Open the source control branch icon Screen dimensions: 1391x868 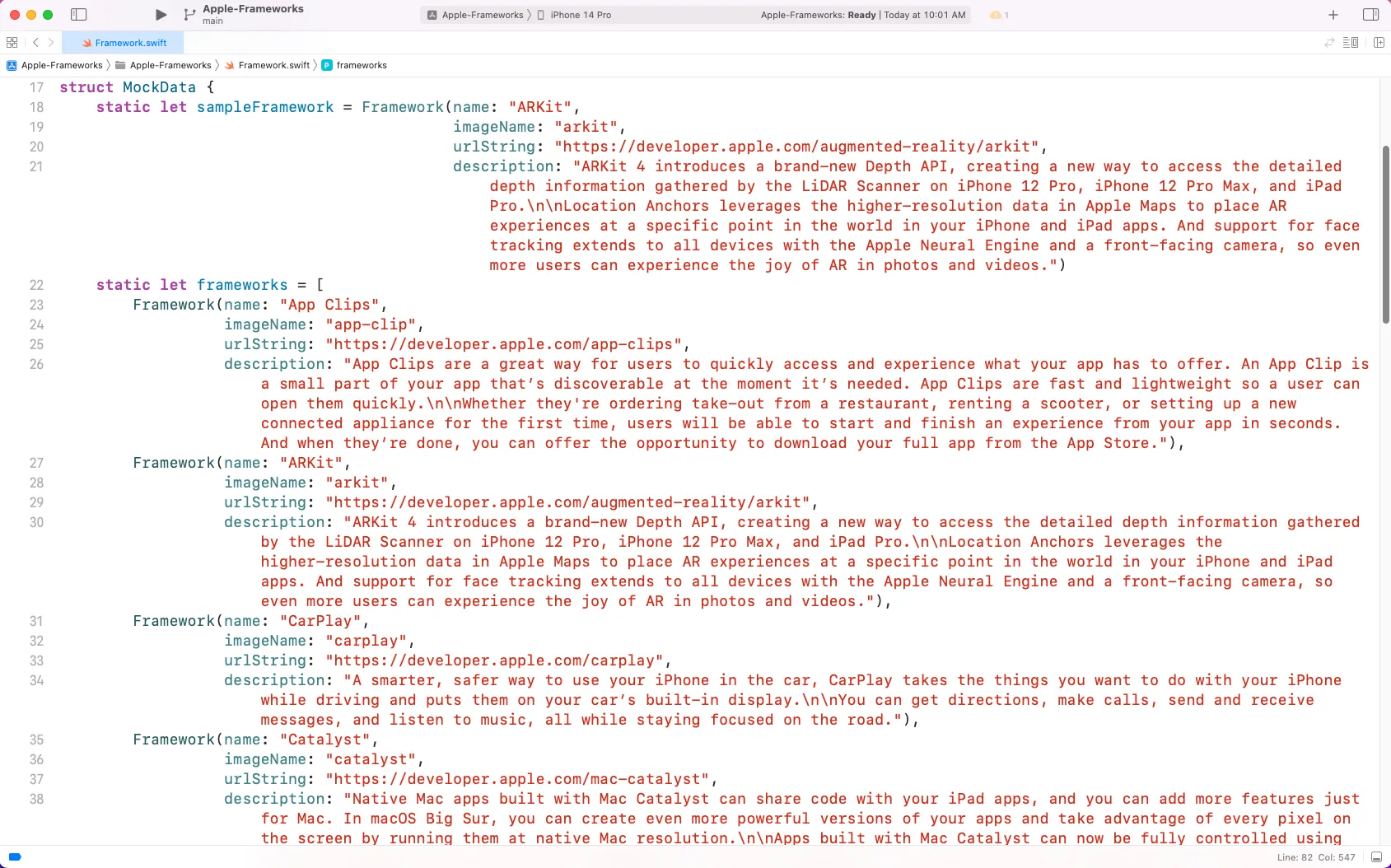point(189,15)
